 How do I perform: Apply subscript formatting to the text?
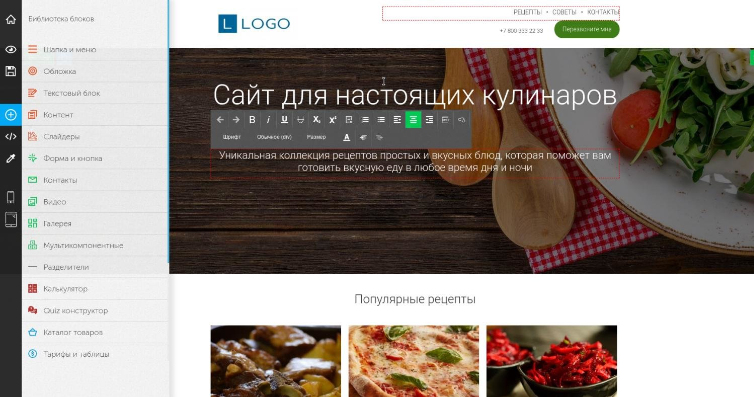(x=316, y=120)
